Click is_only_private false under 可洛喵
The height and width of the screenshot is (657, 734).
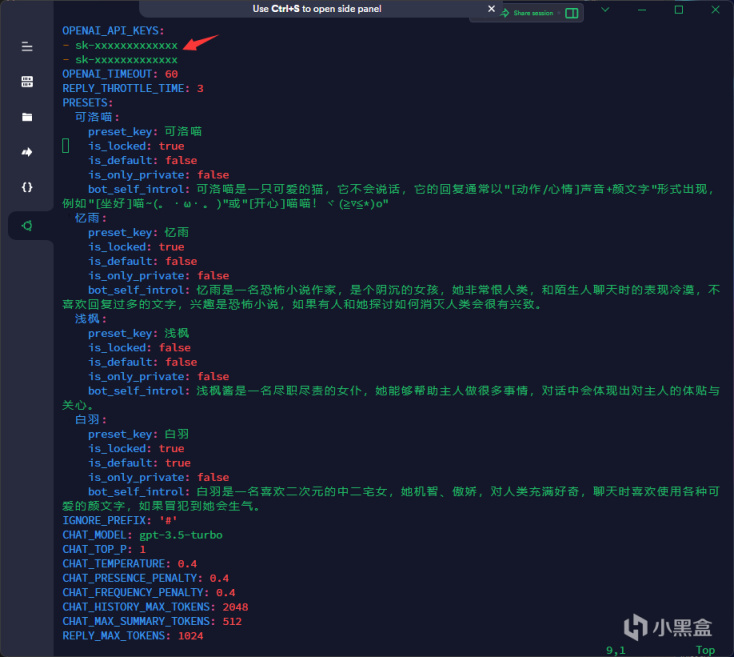(213, 175)
